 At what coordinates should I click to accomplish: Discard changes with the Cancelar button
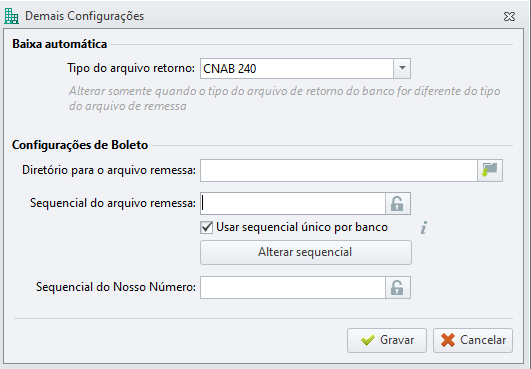coord(473,340)
